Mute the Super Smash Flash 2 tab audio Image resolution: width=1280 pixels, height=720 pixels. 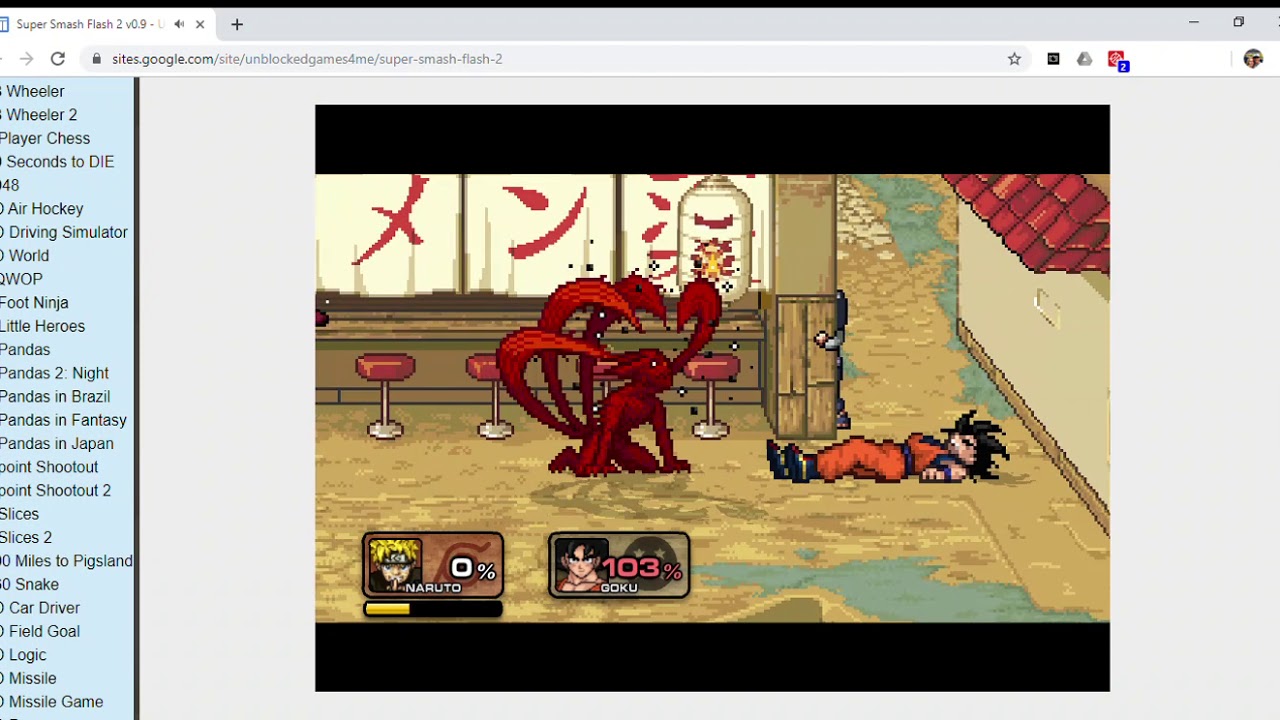179,24
